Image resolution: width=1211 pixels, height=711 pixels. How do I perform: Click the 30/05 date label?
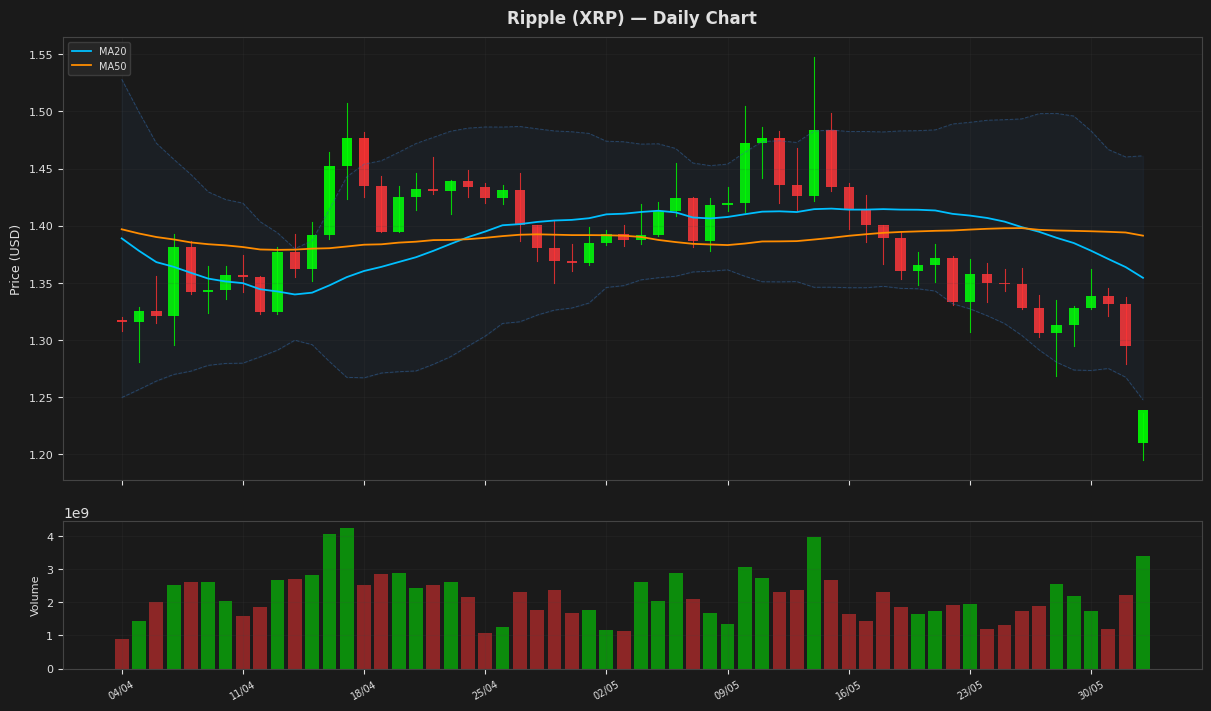(x=1091, y=689)
